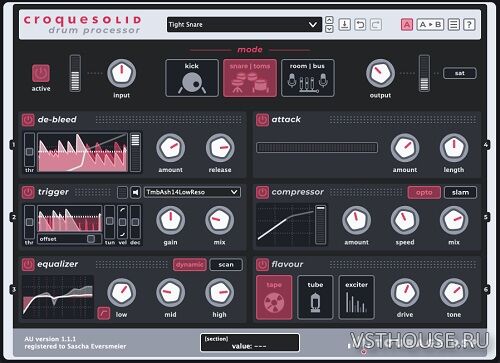
Task: Adjust the input knob
Action: point(122,73)
